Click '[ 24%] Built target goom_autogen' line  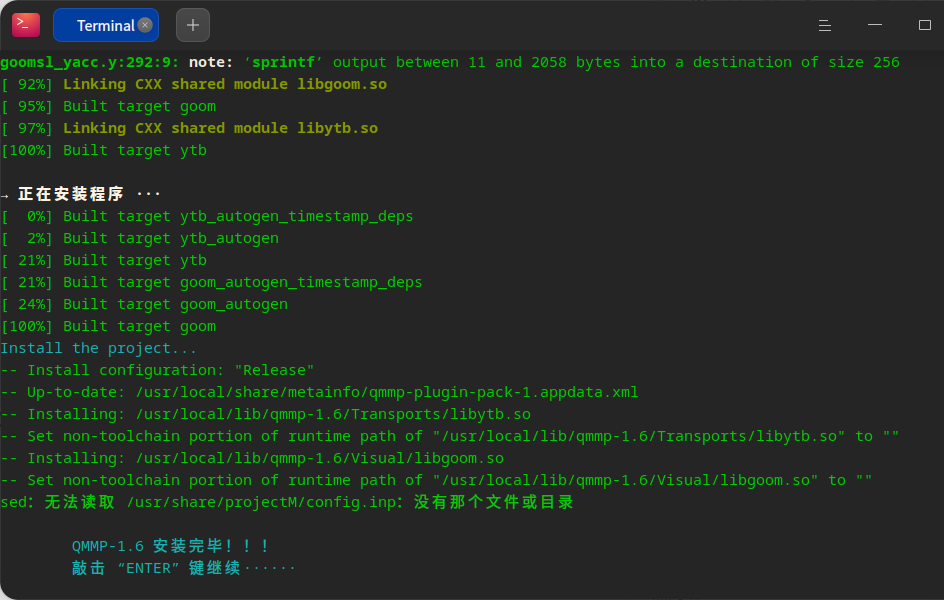(144, 305)
